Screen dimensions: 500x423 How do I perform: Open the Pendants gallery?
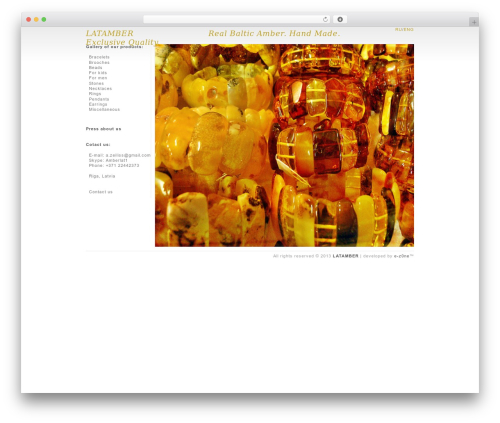coord(99,99)
